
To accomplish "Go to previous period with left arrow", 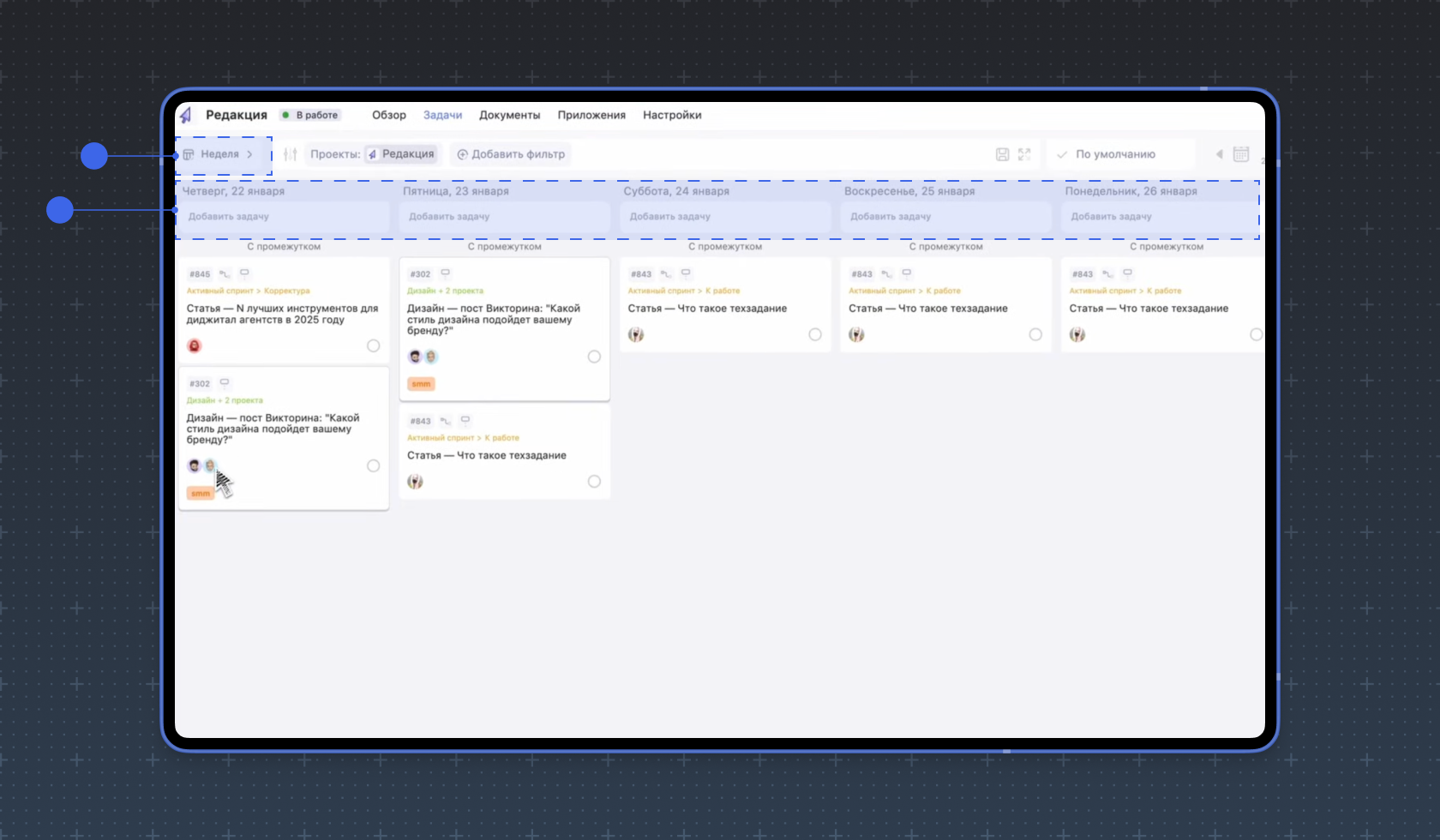I will [x=1219, y=154].
